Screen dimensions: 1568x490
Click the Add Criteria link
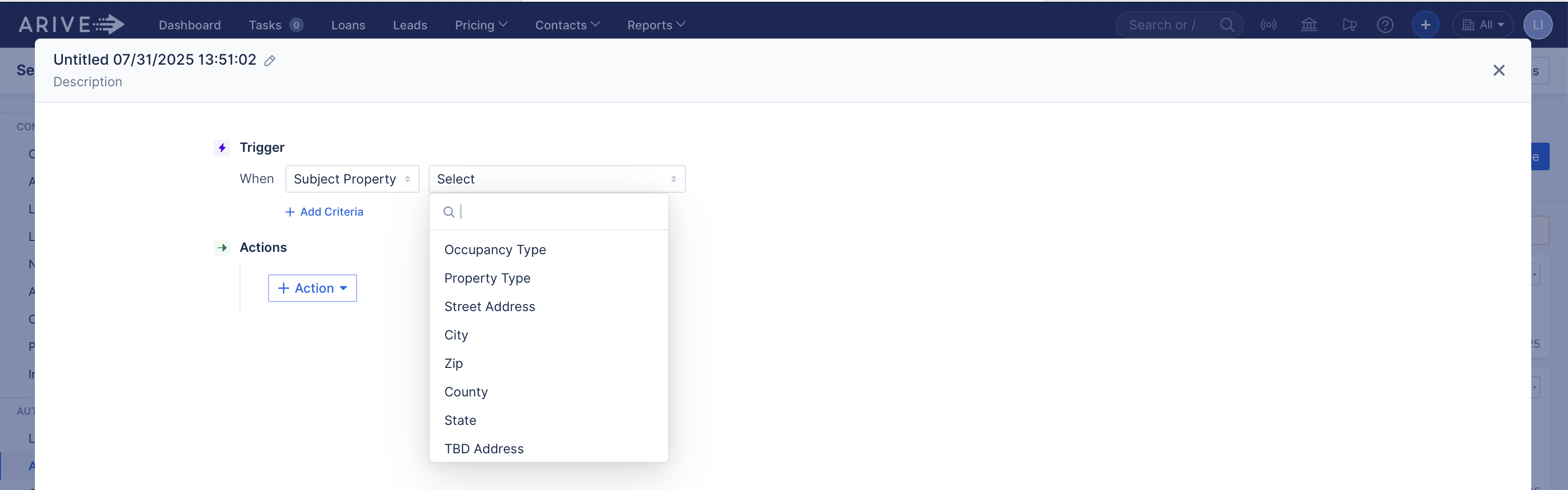(324, 211)
